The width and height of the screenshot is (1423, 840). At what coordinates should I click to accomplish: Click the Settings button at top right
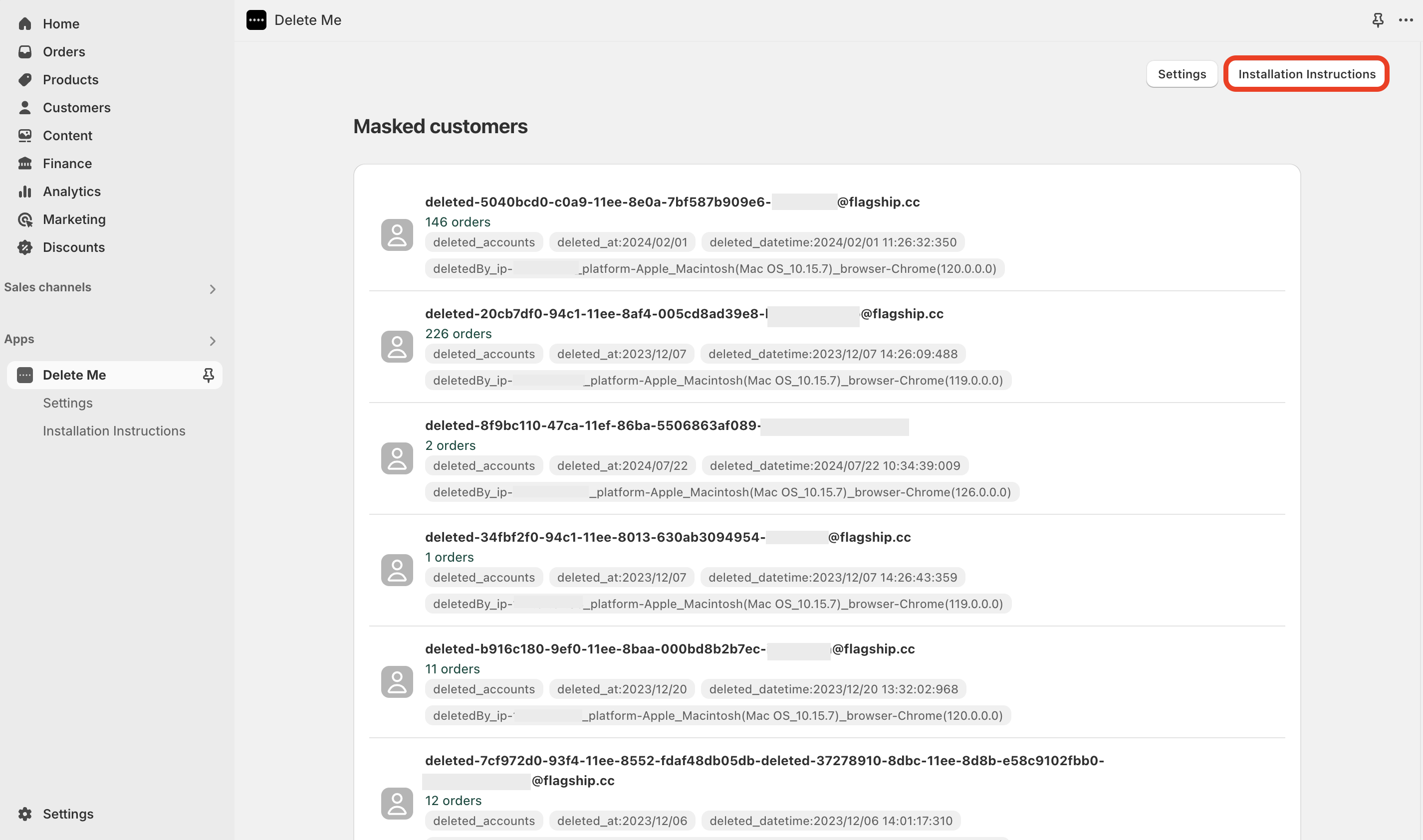pyautogui.click(x=1182, y=74)
